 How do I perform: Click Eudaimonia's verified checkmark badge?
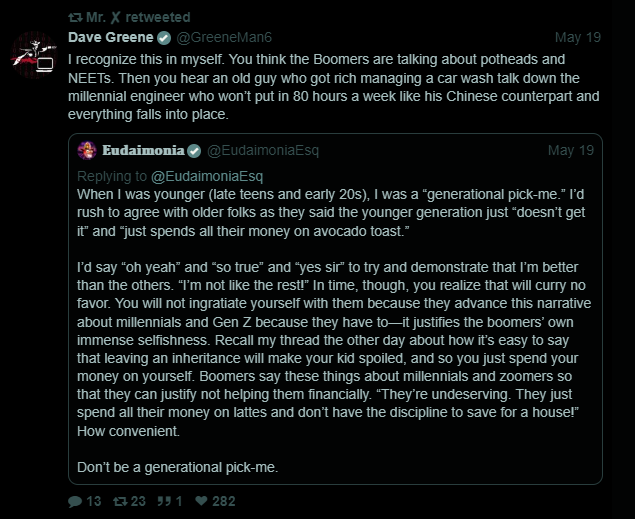click(x=194, y=150)
